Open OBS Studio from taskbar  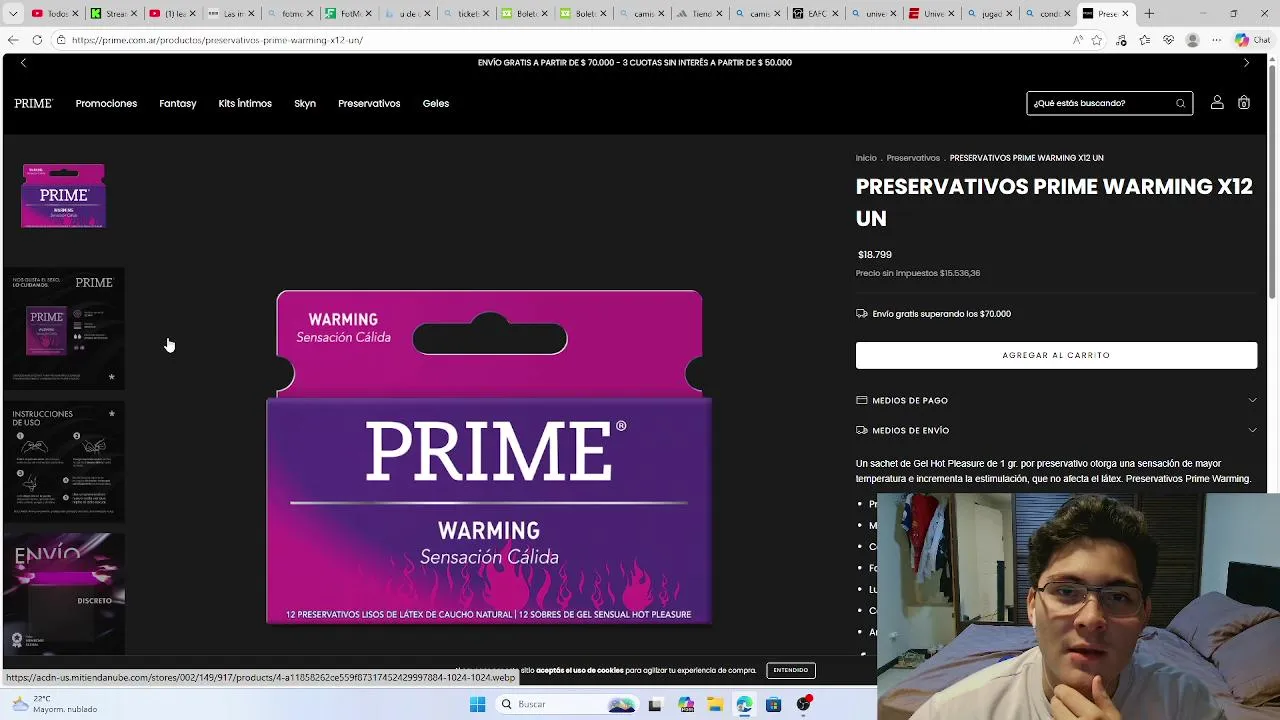803,704
